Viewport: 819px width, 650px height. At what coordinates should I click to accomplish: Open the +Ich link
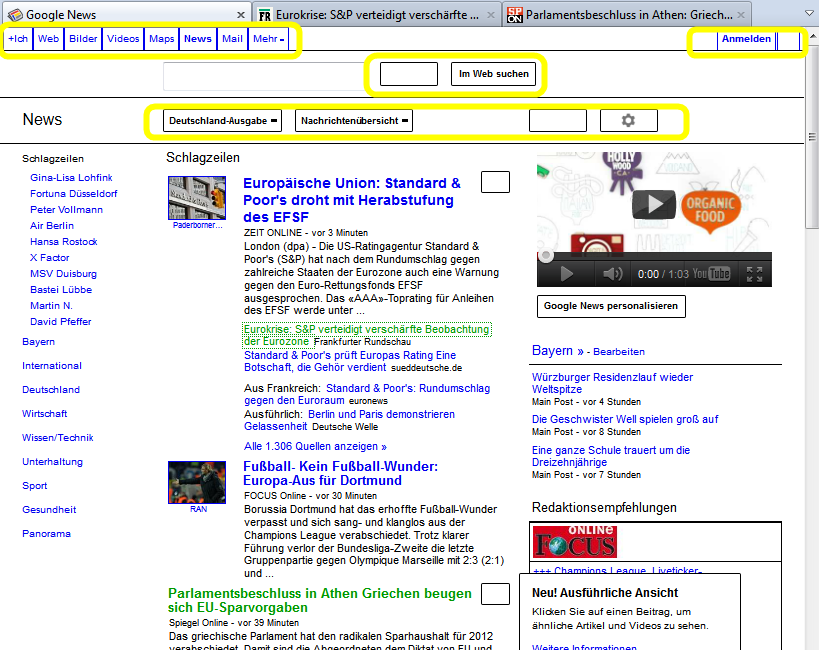pyautogui.click(x=18, y=39)
